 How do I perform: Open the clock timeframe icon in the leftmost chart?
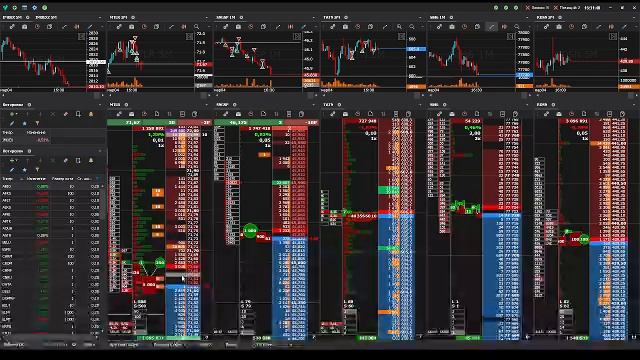37,27
